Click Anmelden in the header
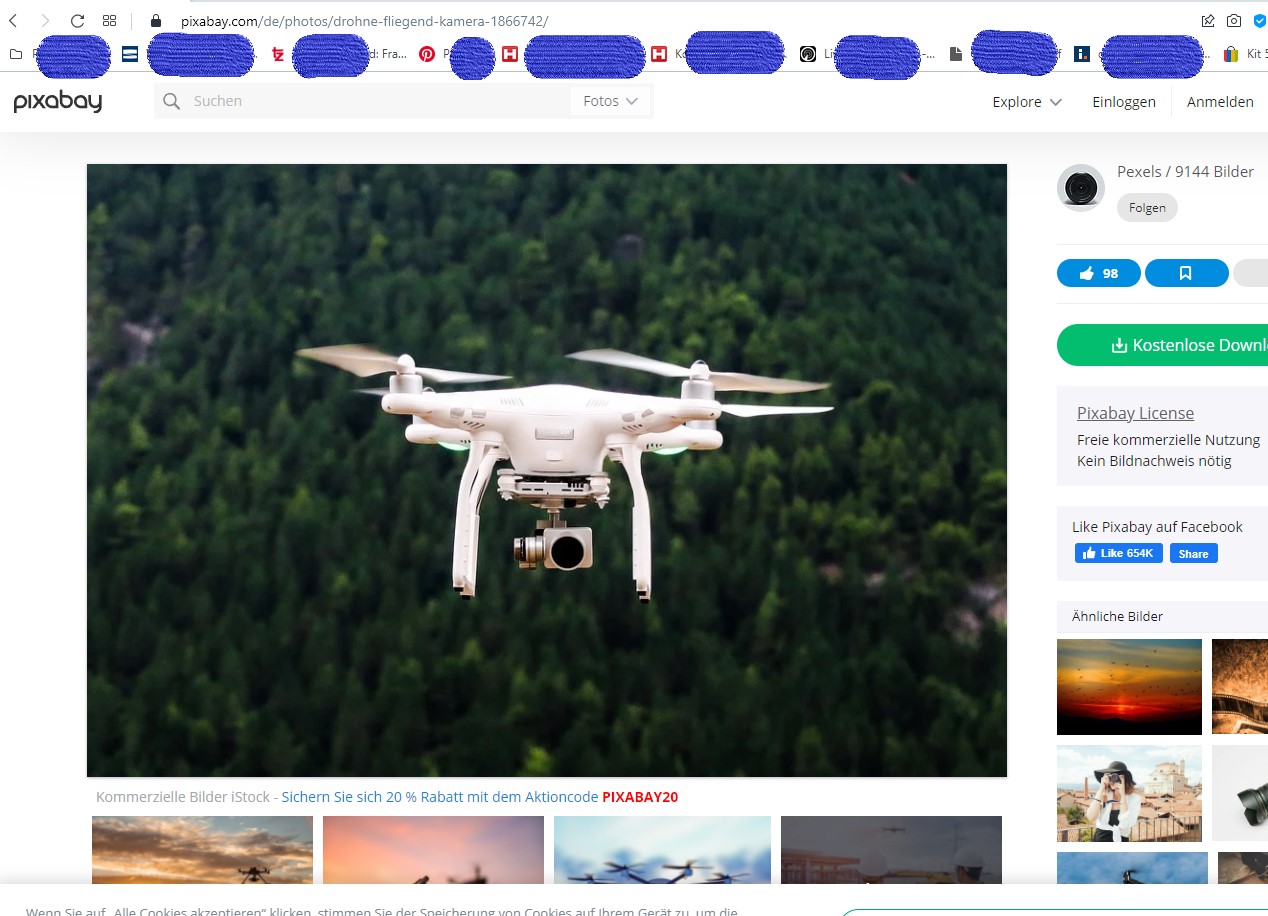The image size is (1268, 916). click(1219, 102)
